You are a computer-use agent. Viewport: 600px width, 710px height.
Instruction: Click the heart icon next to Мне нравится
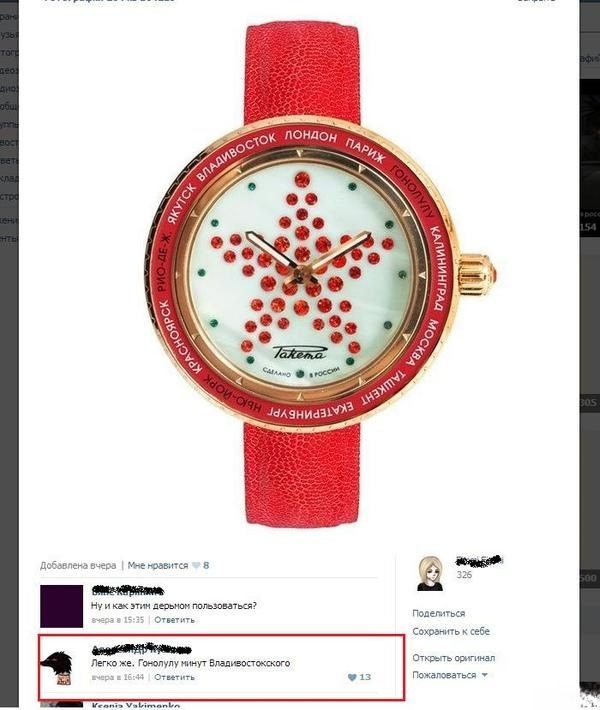pyautogui.click(x=196, y=566)
